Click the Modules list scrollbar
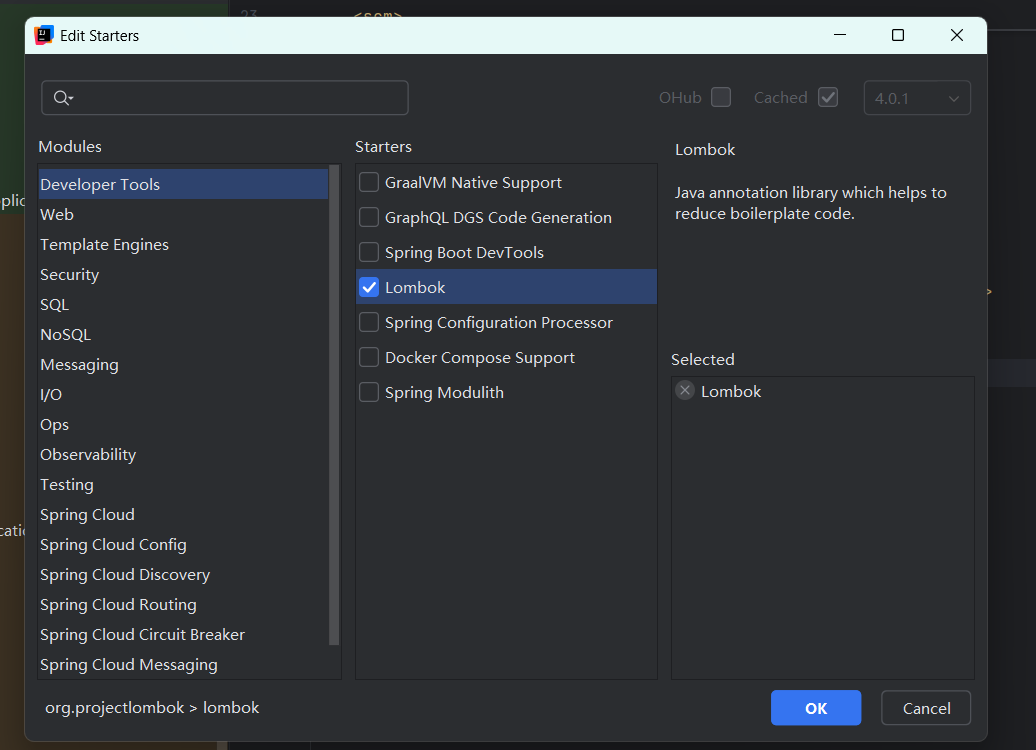Screen dimensions: 1036x750 [334, 405]
